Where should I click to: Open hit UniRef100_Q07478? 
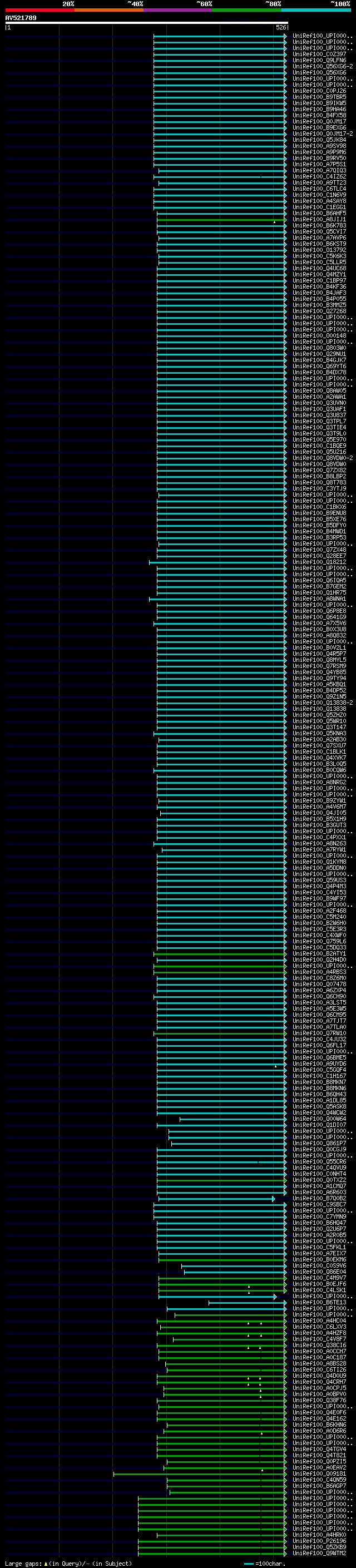[x=319, y=985]
